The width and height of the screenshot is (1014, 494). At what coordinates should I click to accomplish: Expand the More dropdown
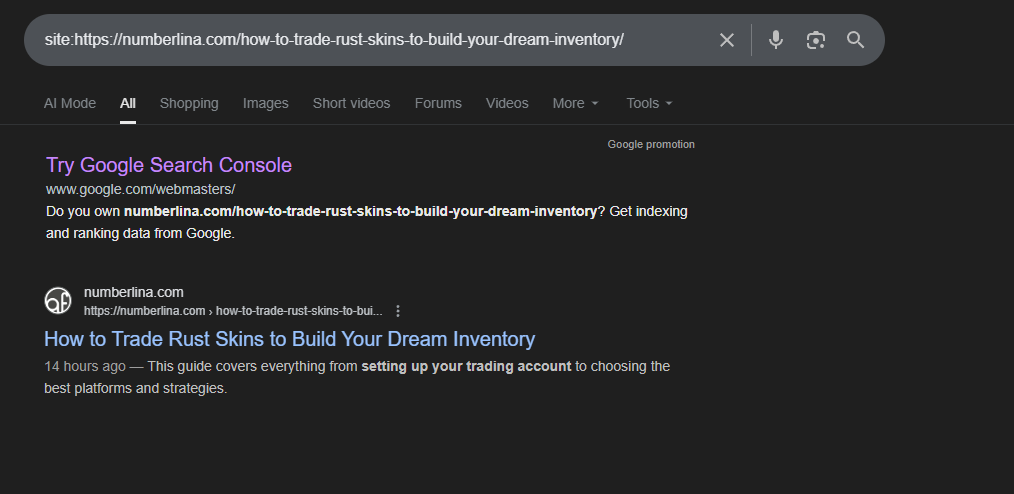pyautogui.click(x=575, y=103)
